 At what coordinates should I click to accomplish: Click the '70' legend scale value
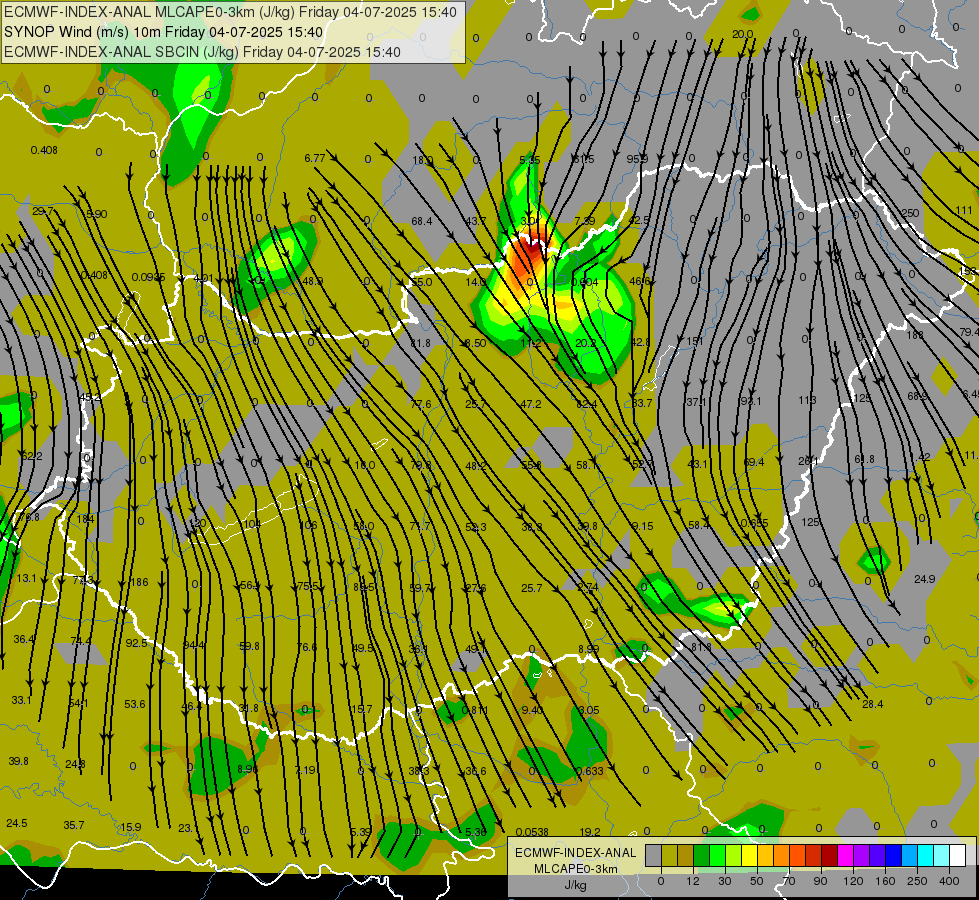point(788,881)
